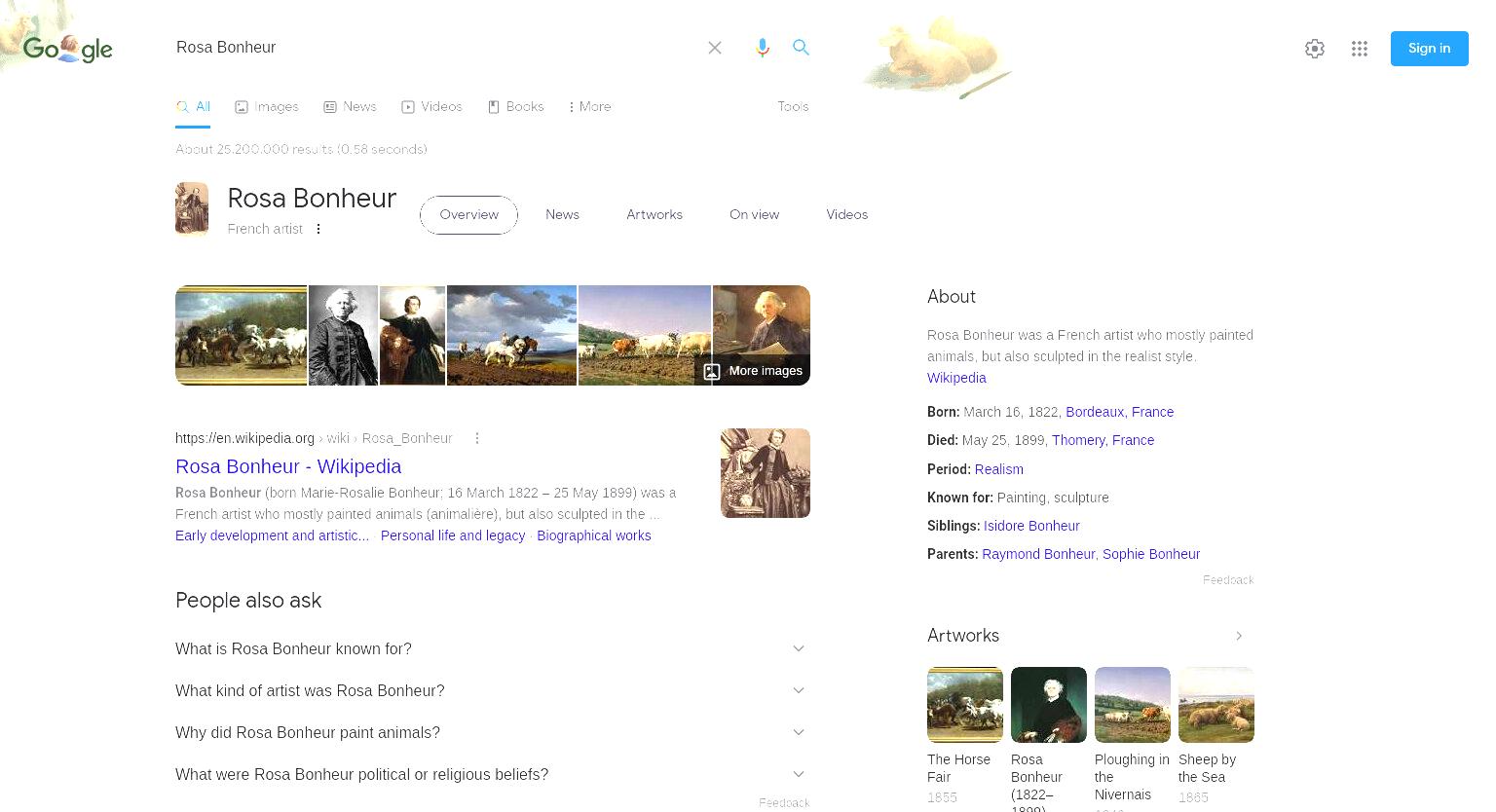Expand What kind of artist was Rosa Bonheur
Viewport: 1496px width, 812px height.
[492, 690]
